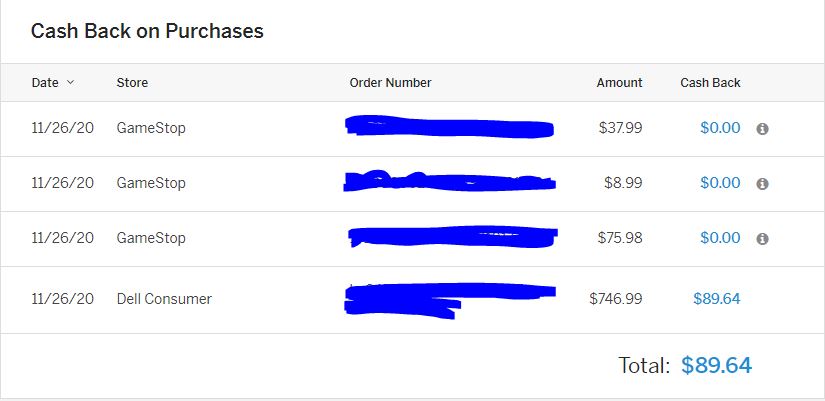The image size is (825, 401).
Task: Click the Order Number column header
Action: click(x=390, y=83)
